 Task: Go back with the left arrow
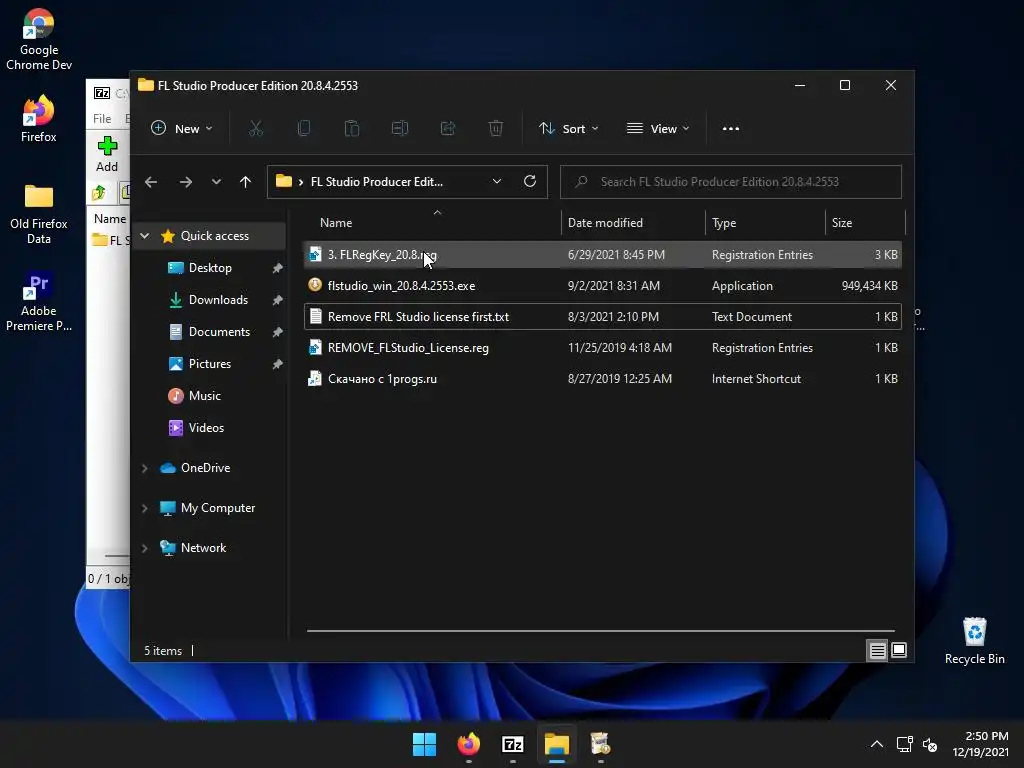[x=151, y=182]
